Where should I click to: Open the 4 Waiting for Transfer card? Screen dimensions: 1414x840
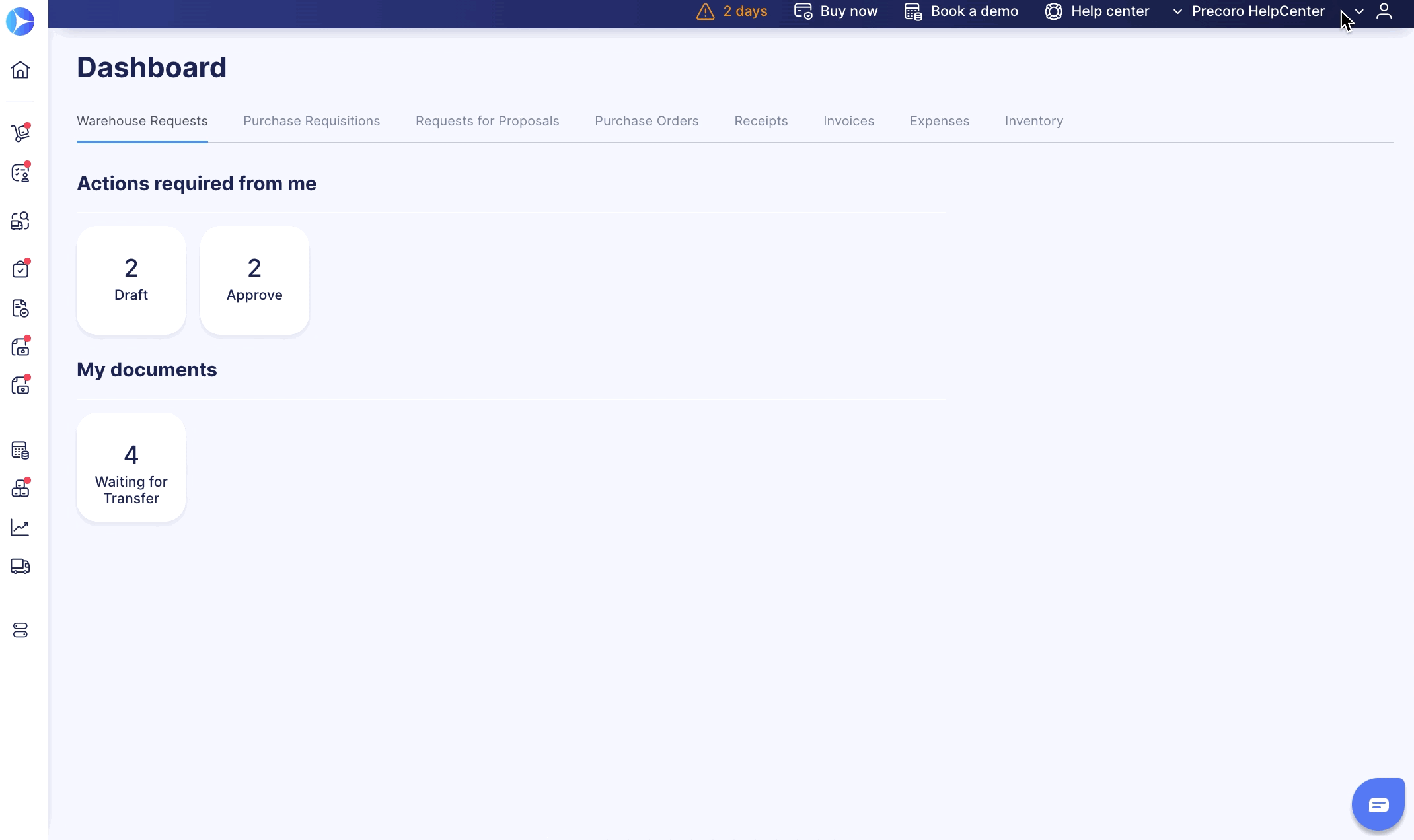(x=131, y=468)
